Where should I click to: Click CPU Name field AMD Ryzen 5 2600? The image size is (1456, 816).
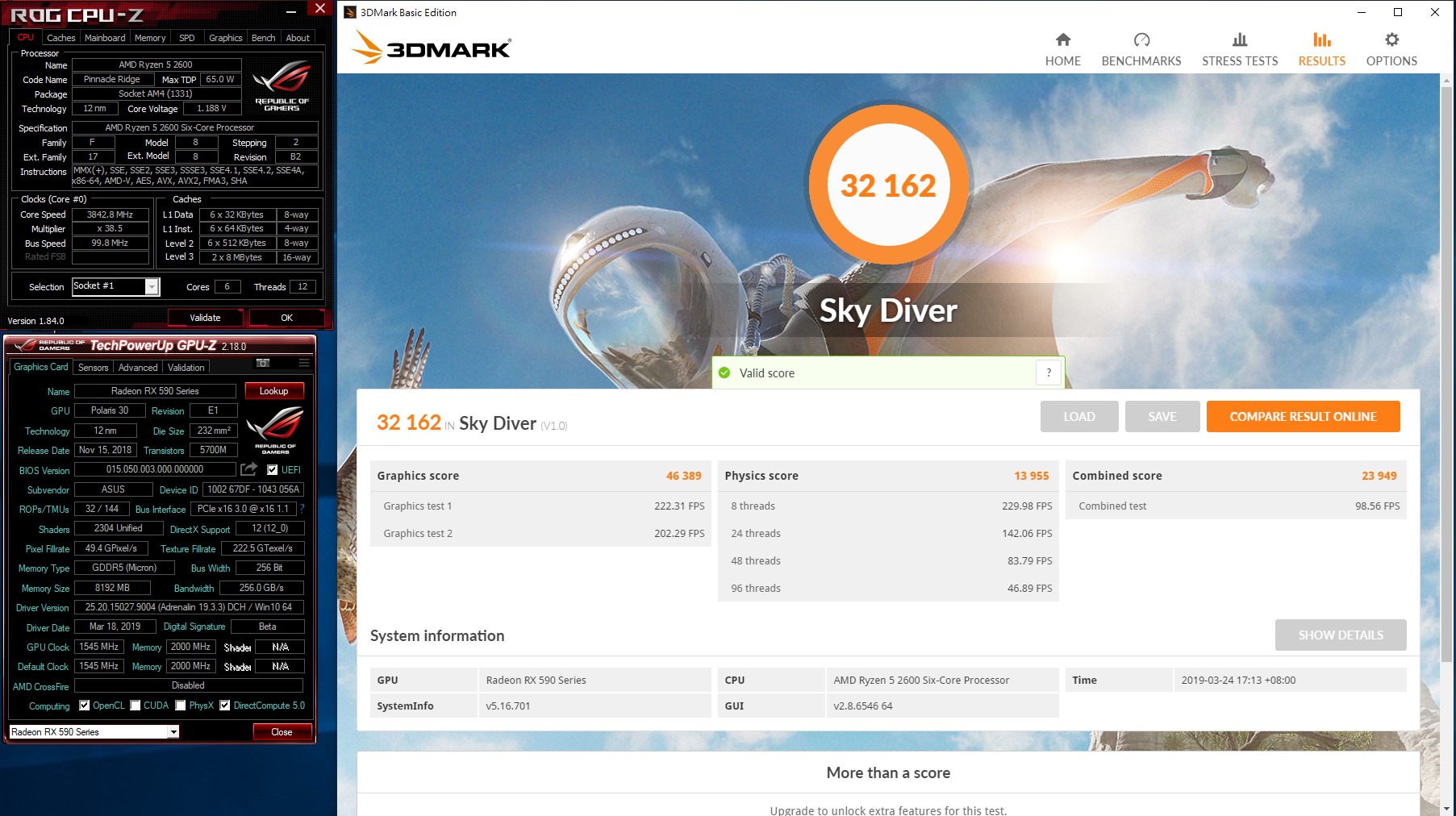pos(156,65)
